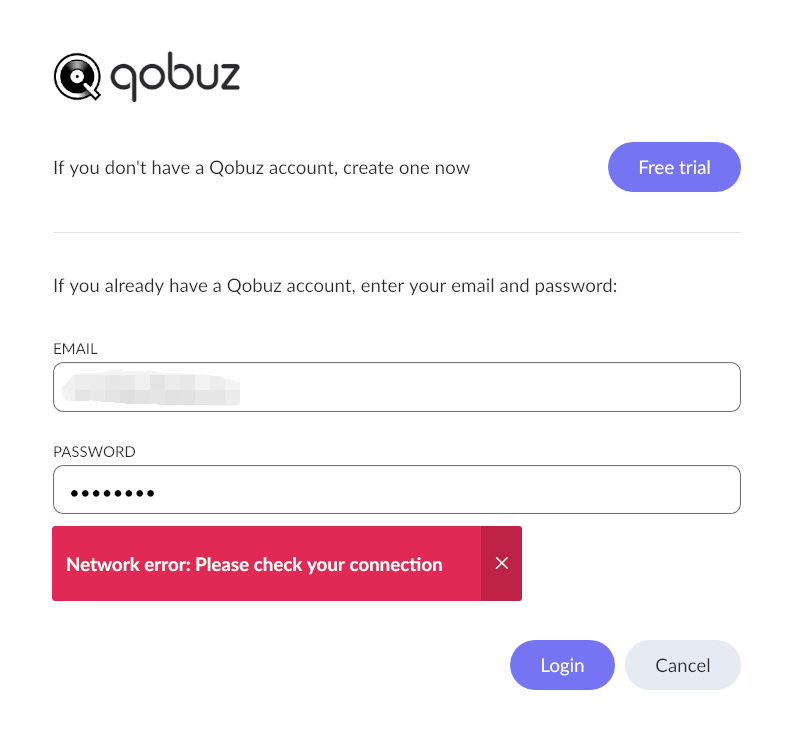Click the horizontal divider under Free trial
The width and height of the screenshot is (790, 733).
[x=397, y=232]
